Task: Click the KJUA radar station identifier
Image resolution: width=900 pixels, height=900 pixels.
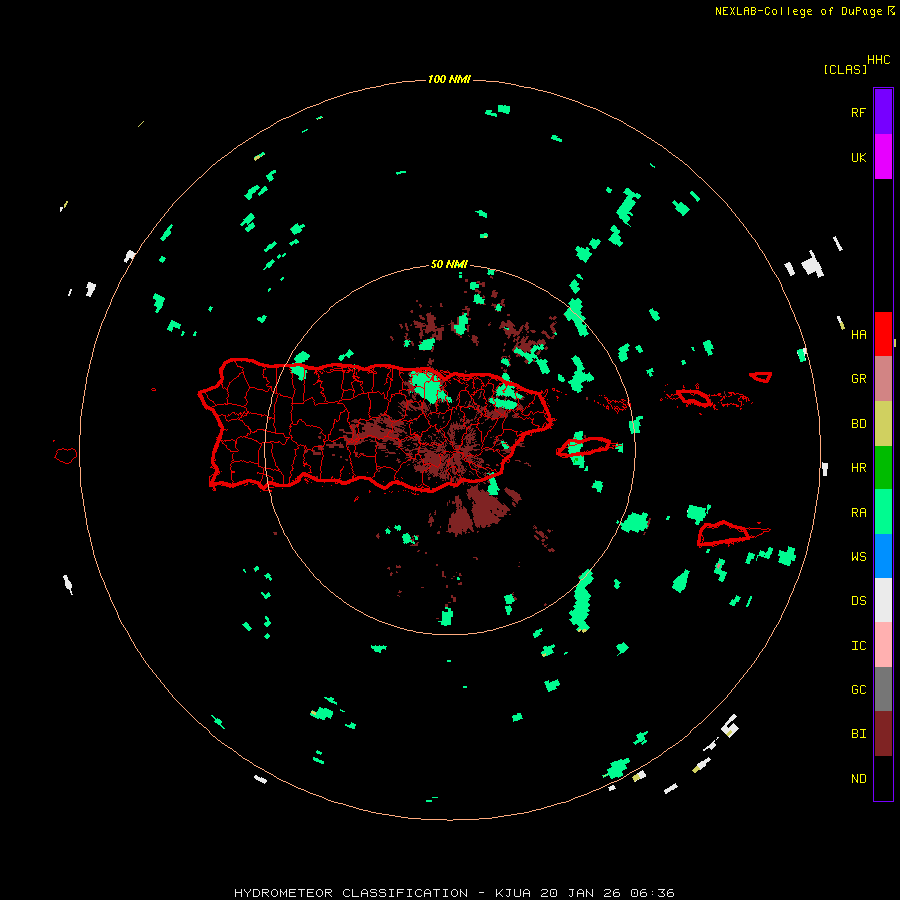Action: (x=515, y=893)
